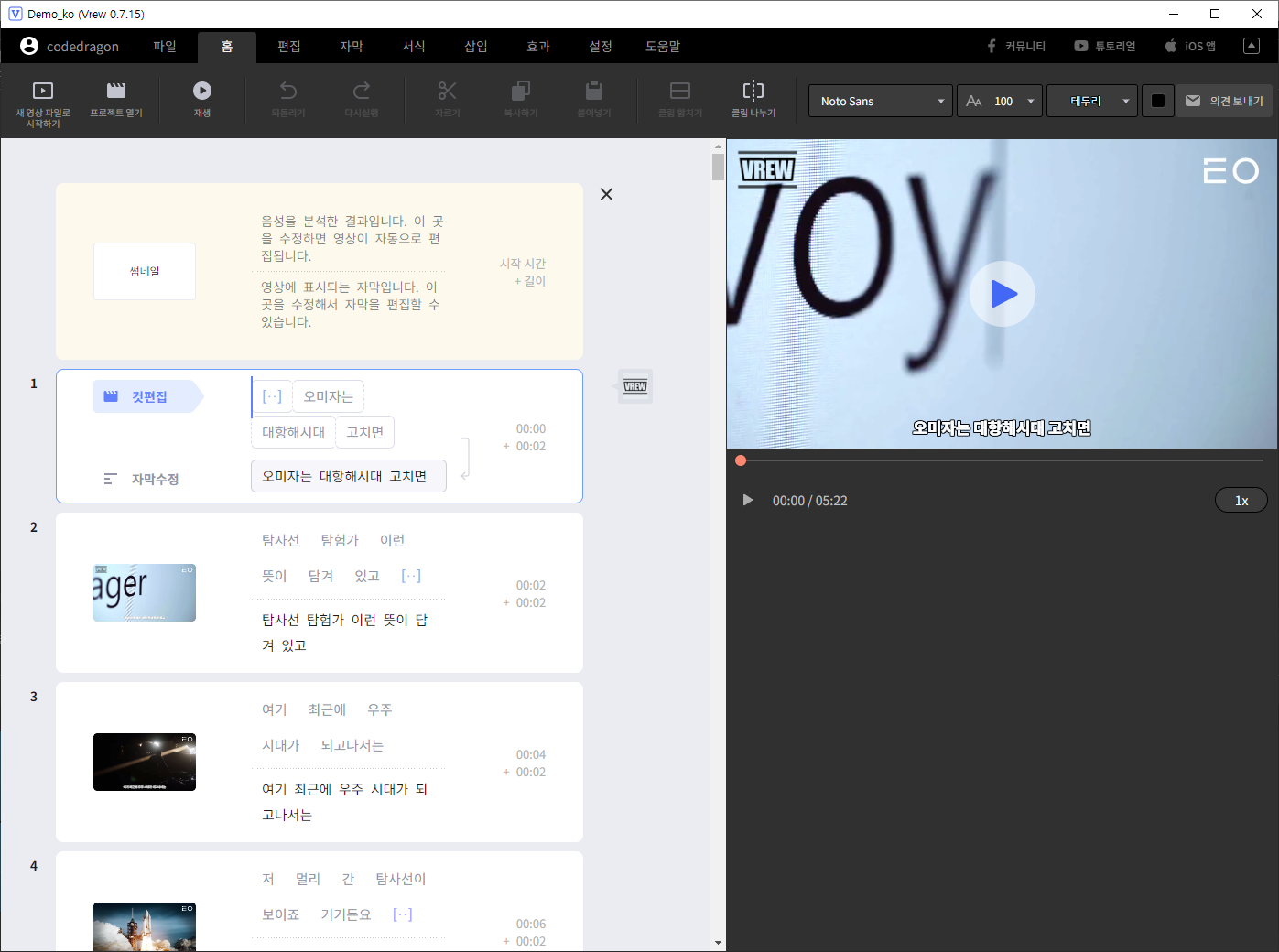Image resolution: width=1279 pixels, height=952 pixels.
Task: Open the Facebook 커뮤니티 link
Action: pyautogui.click(x=1016, y=46)
